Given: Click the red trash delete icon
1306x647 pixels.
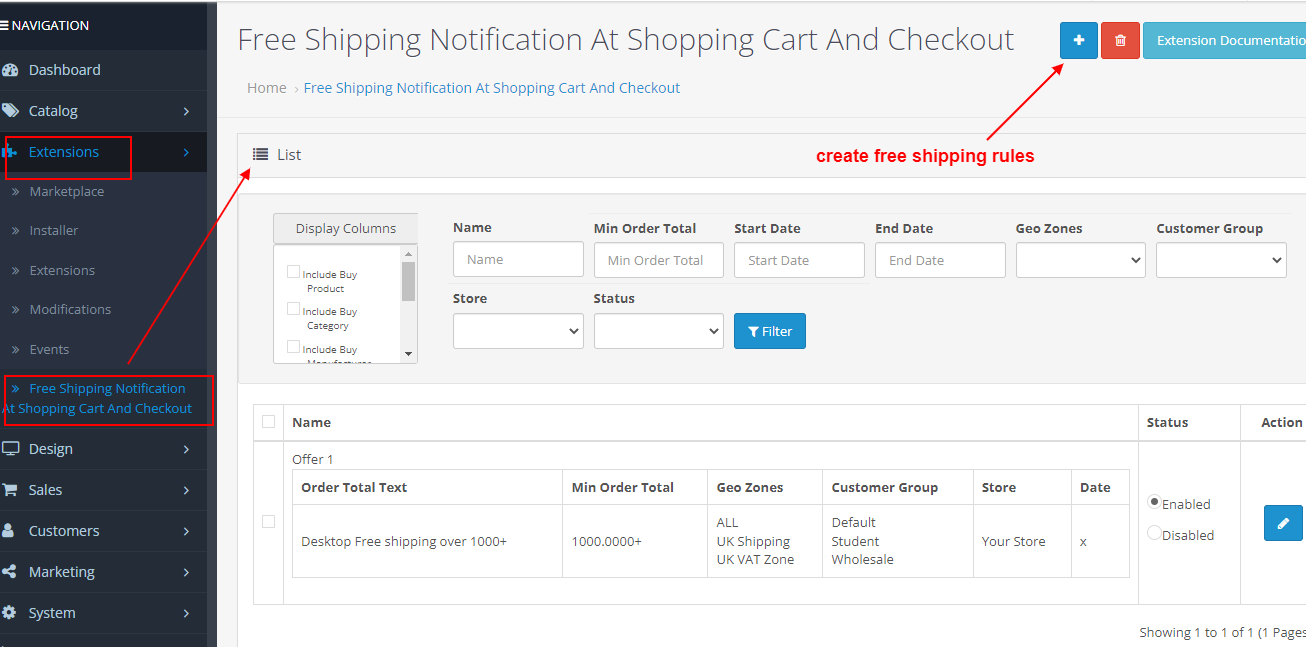Looking at the screenshot, I should pyautogui.click(x=1120, y=40).
